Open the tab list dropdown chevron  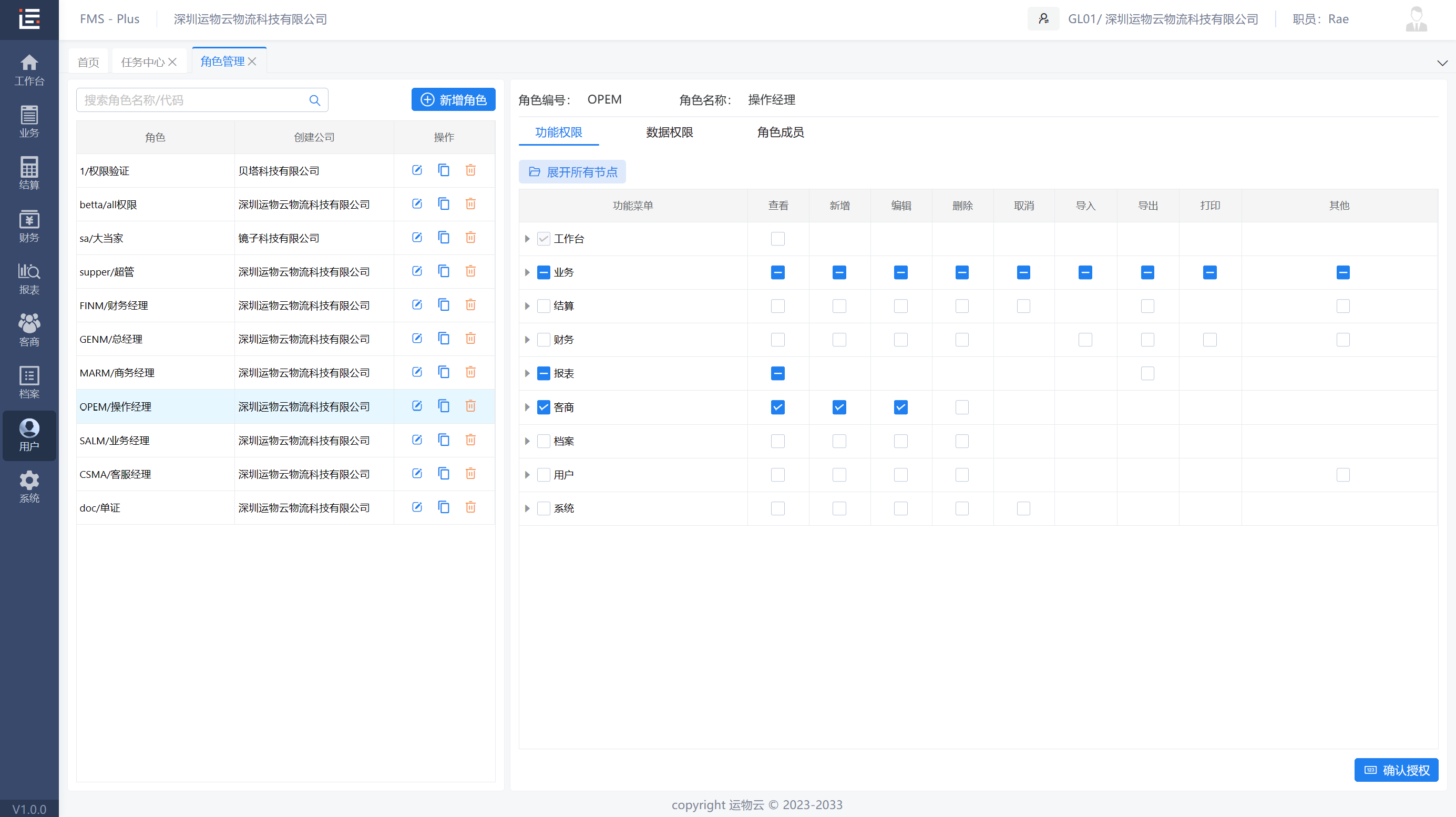[x=1442, y=62]
